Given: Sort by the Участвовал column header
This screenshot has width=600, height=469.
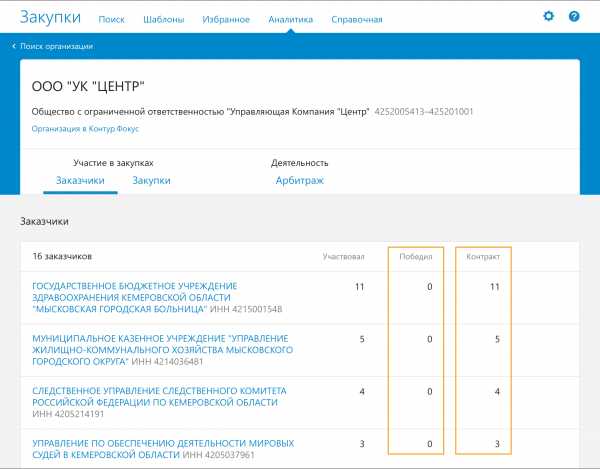Looking at the screenshot, I should (x=343, y=256).
